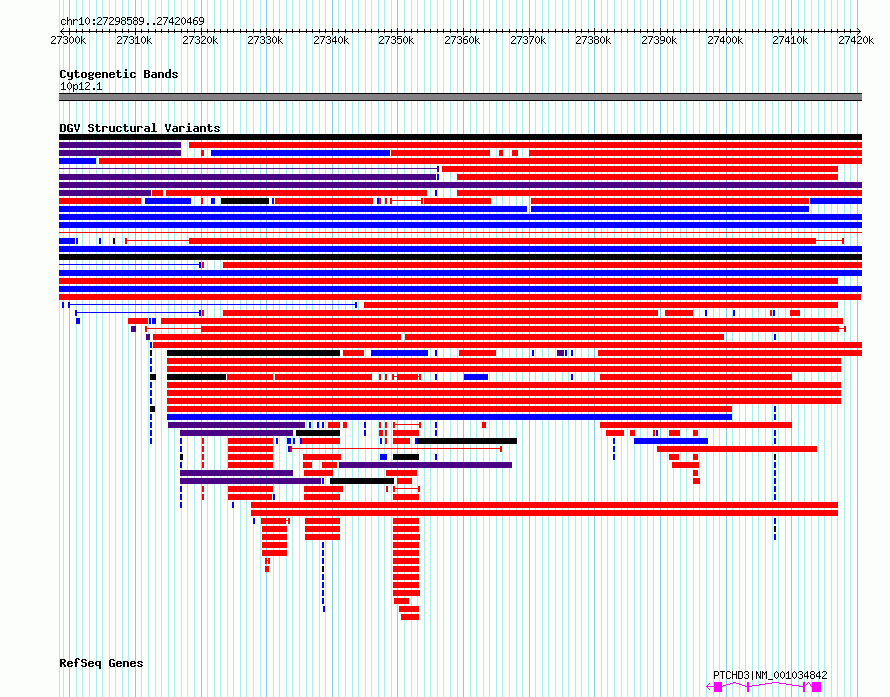Viewport: 890px width, 697px height.
Task: Open the Cytogenetic Bands track title
Action: click(119, 74)
